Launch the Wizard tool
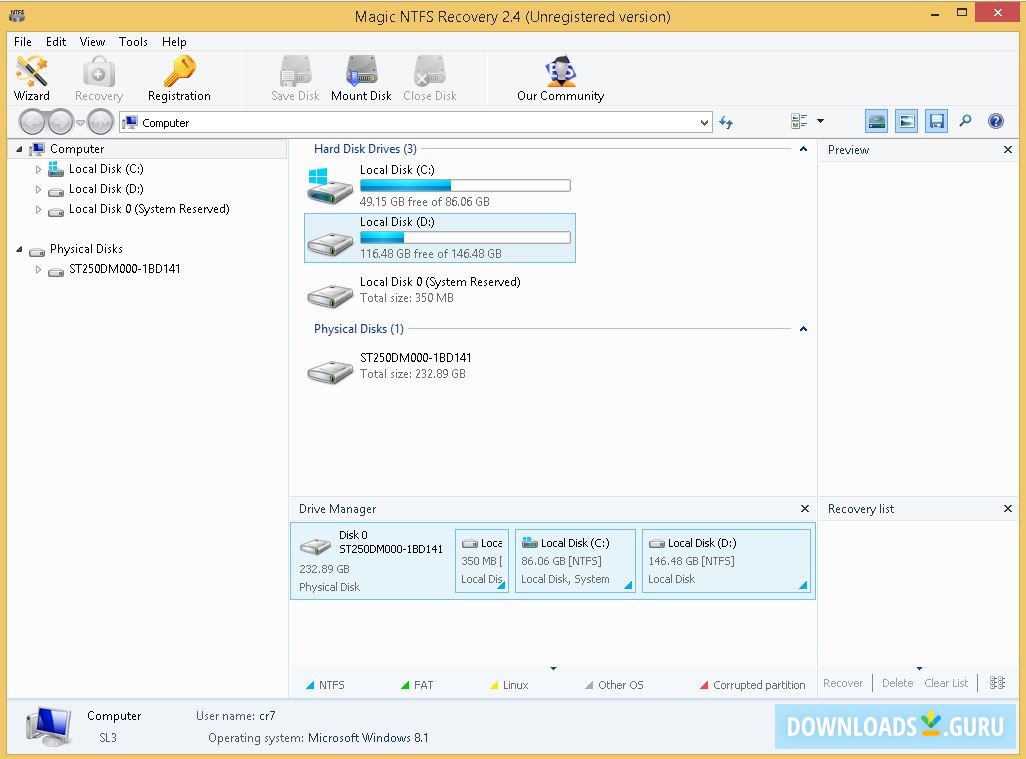This screenshot has height=759, width=1026. pyautogui.click(x=31, y=78)
